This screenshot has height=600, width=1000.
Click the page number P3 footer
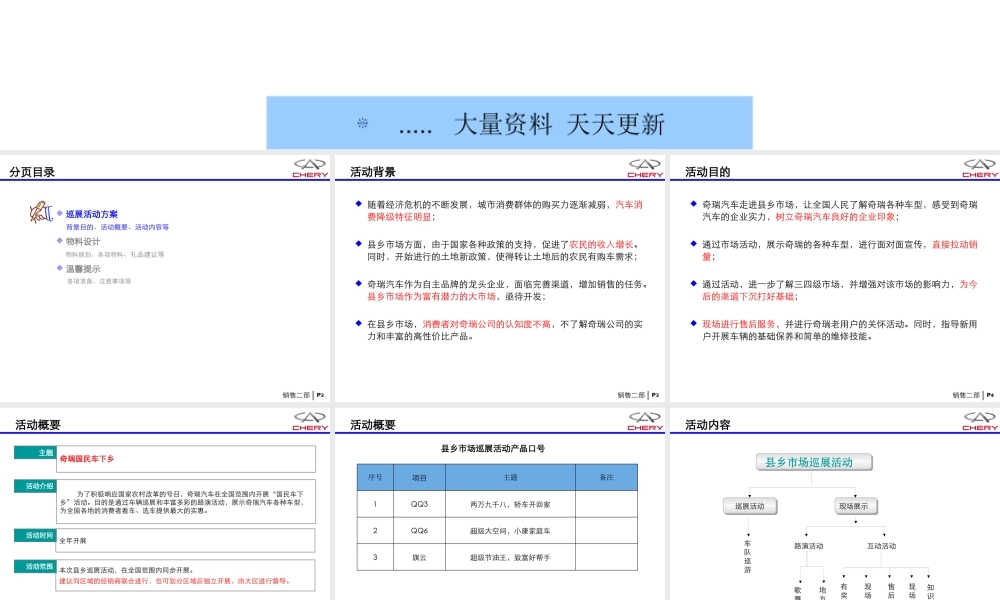[x=655, y=395]
